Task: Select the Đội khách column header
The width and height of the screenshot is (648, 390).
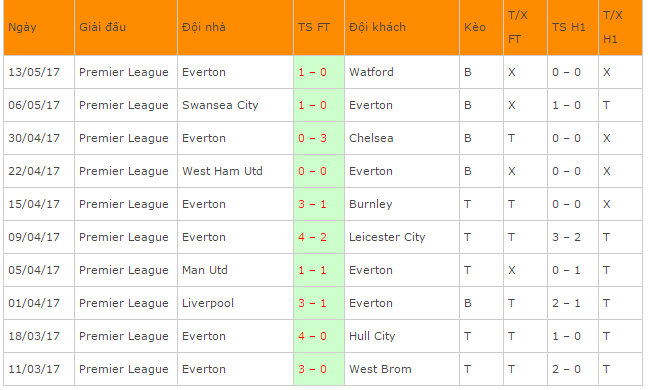Action: 377,27
